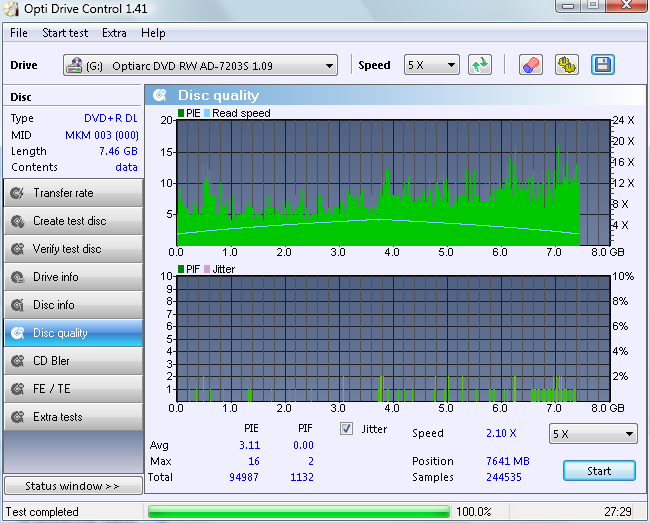Click the blue Read speed legend swatch
This screenshot has height=523, width=650.
coord(207,113)
